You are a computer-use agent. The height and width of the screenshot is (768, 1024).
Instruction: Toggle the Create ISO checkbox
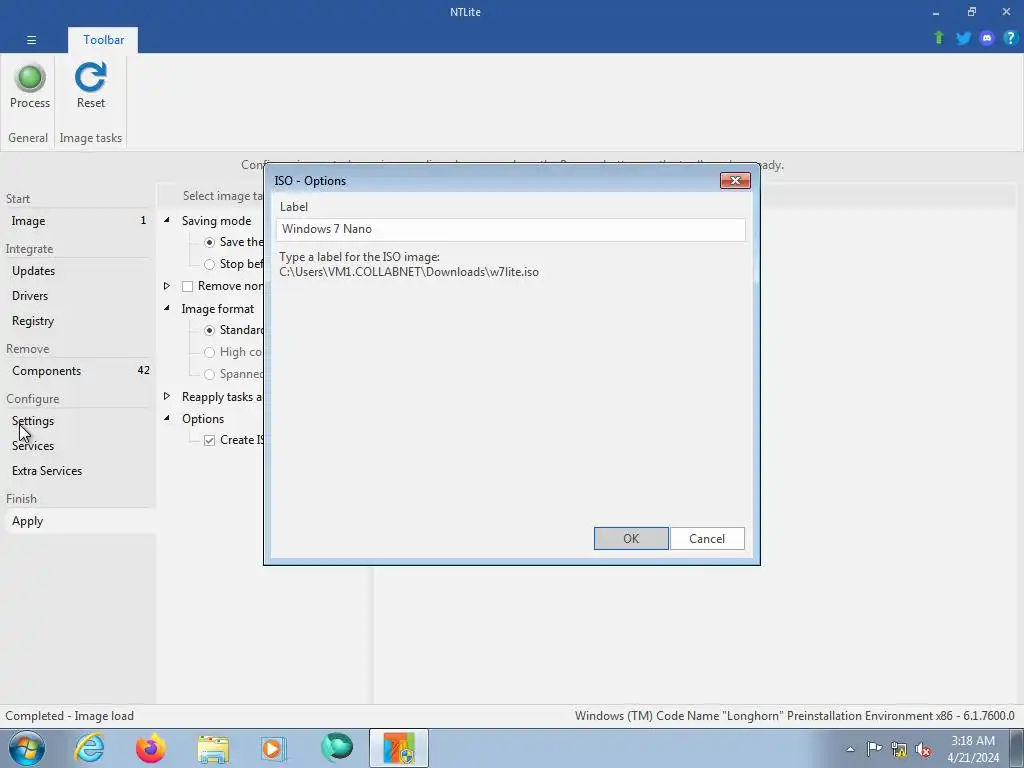pyautogui.click(x=209, y=441)
